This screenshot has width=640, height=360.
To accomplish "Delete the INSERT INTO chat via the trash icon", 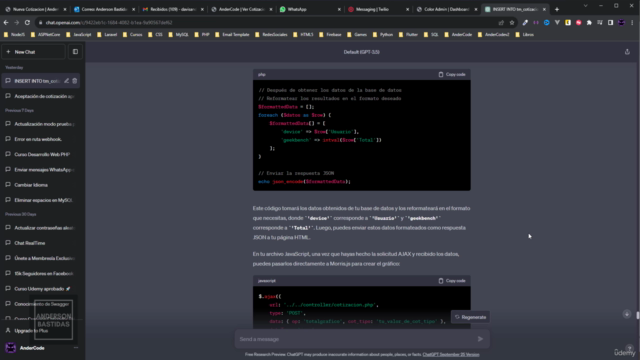I will pyautogui.click(x=75, y=81).
